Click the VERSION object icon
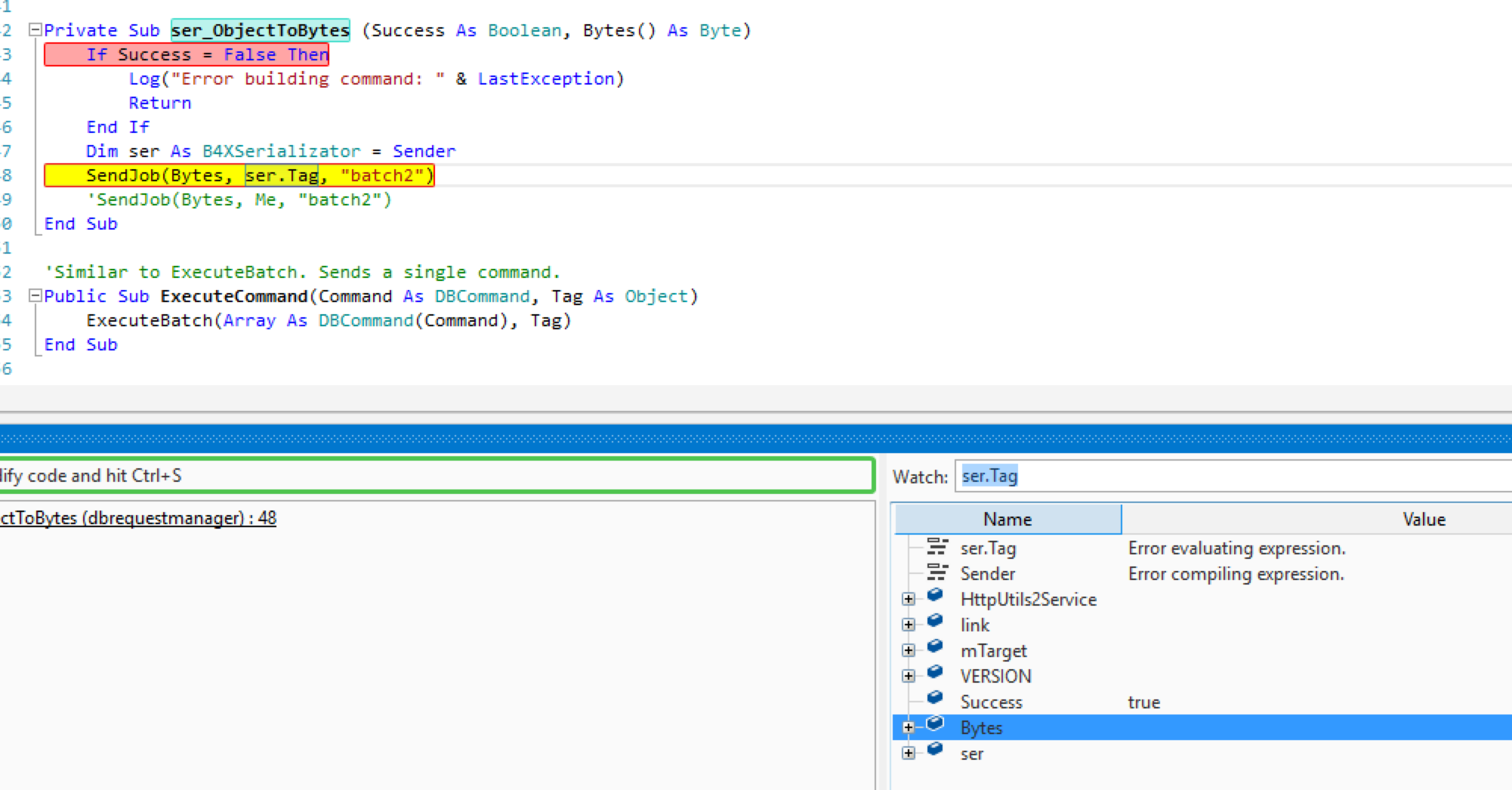 (x=935, y=672)
